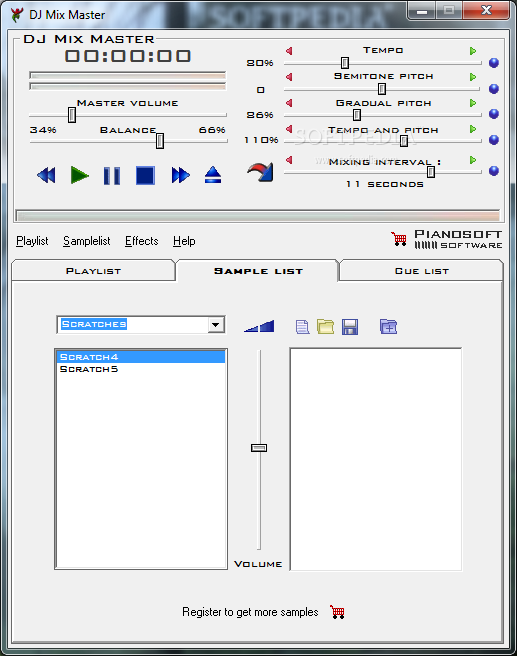Click the blue ball beside Gradual pitch
This screenshot has width=517, height=656.
tap(494, 114)
